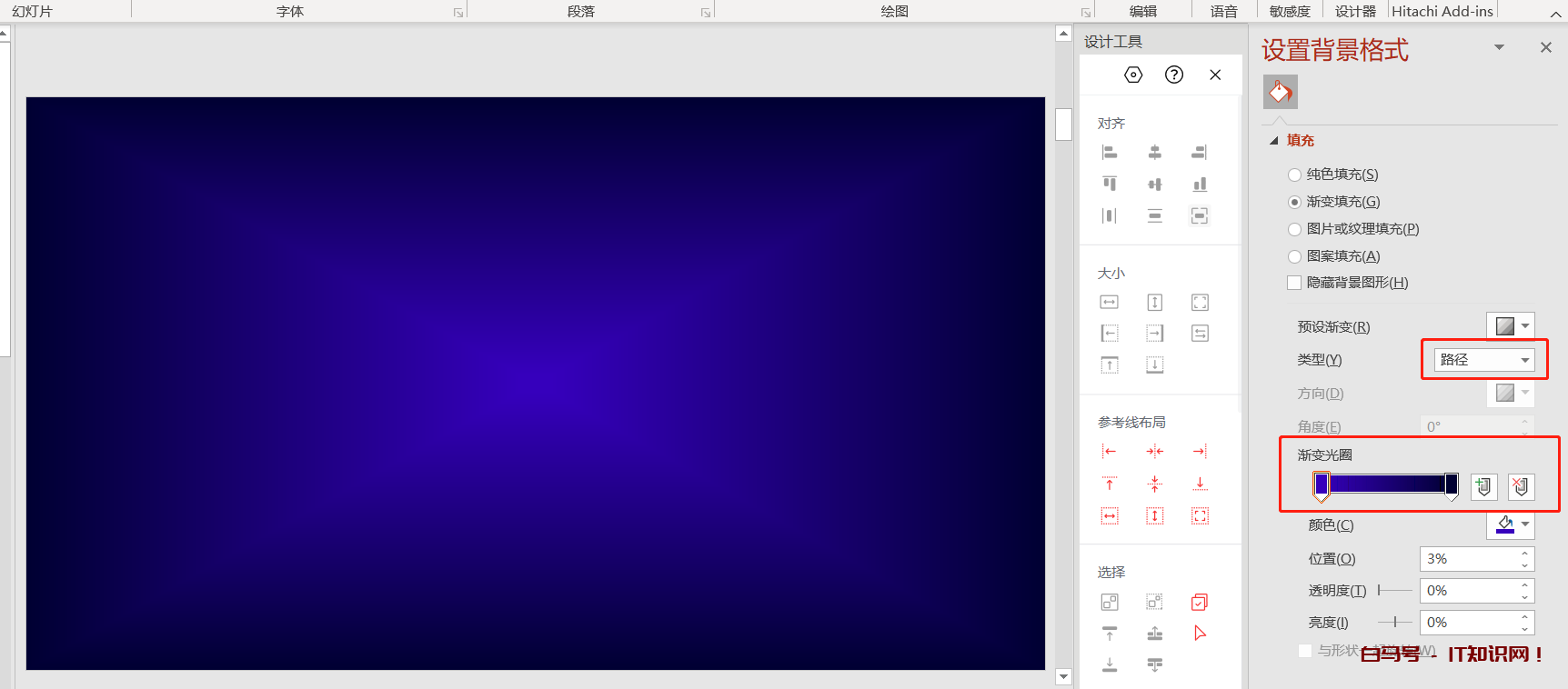This screenshot has width=1568, height=689.
Task: Click the remove gradient stop button
Action: pyautogui.click(x=1521, y=486)
